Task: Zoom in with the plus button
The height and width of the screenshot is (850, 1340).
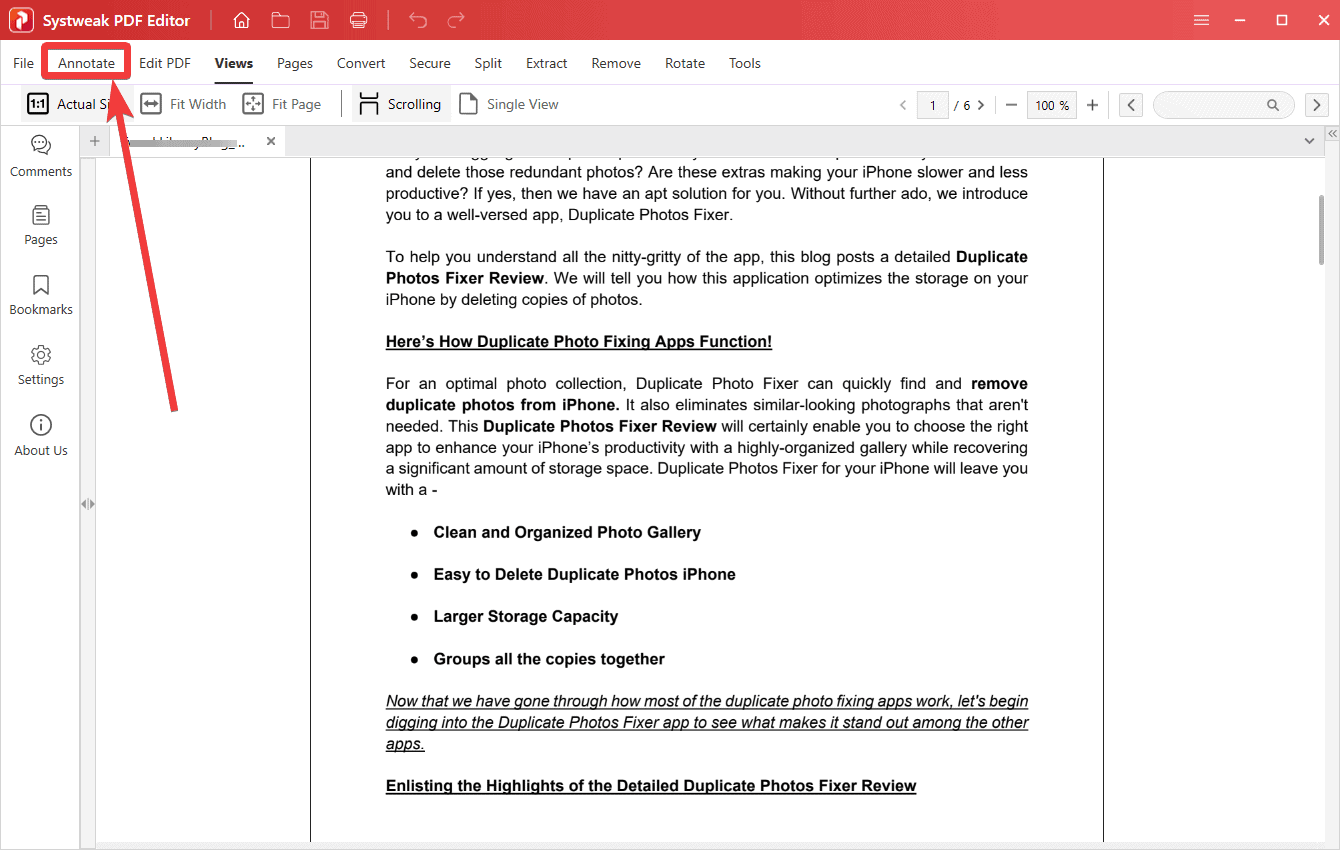Action: coord(1092,105)
